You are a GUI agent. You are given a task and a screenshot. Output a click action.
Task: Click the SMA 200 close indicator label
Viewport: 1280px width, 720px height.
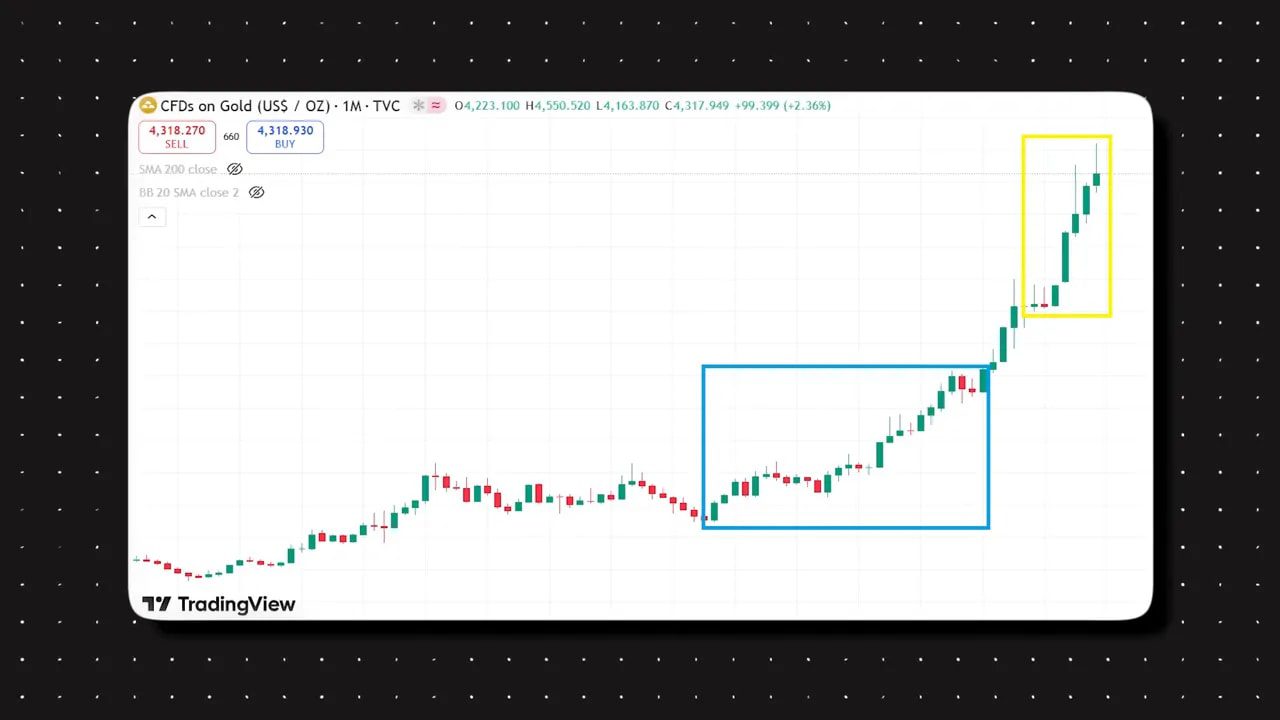178,169
